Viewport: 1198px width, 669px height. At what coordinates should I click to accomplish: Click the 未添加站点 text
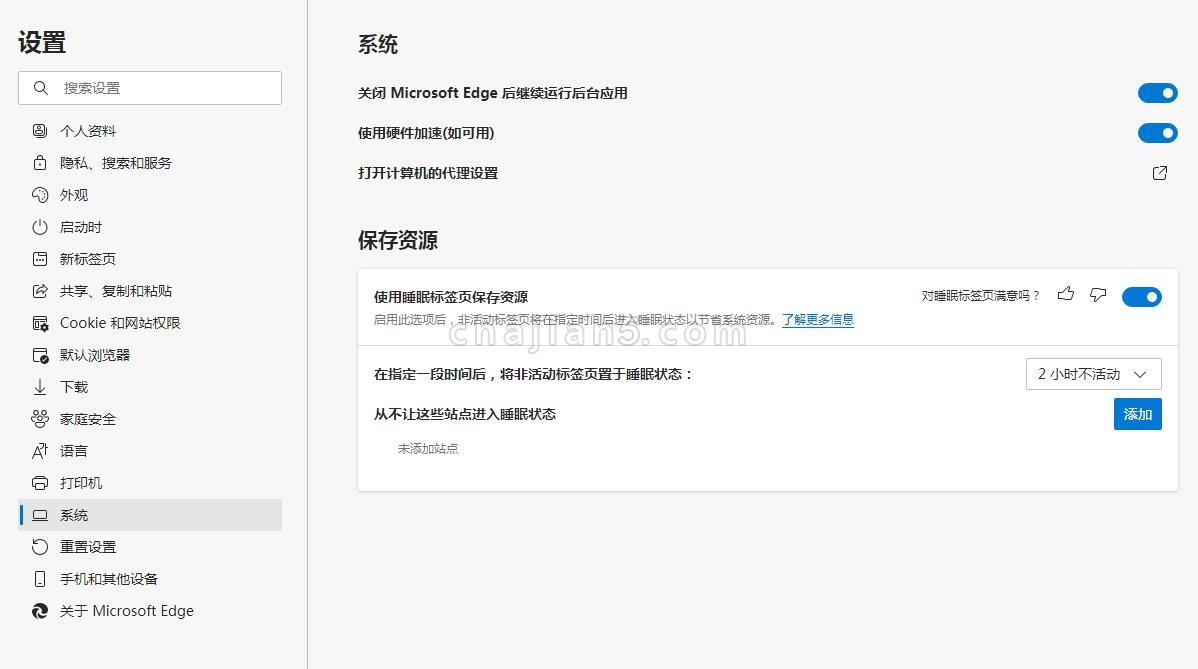pyautogui.click(x=428, y=448)
